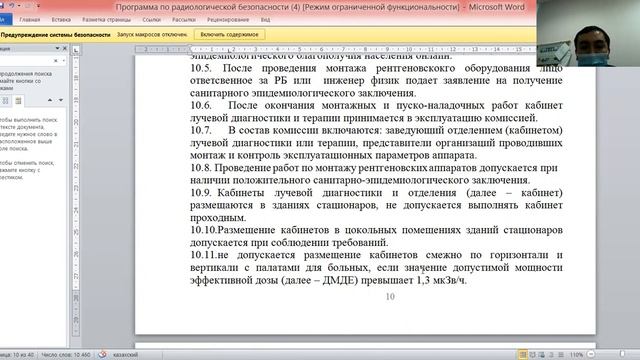Viewport: 640px width, 360px height.
Task: Click the spell check status icon
Action: [102, 355]
